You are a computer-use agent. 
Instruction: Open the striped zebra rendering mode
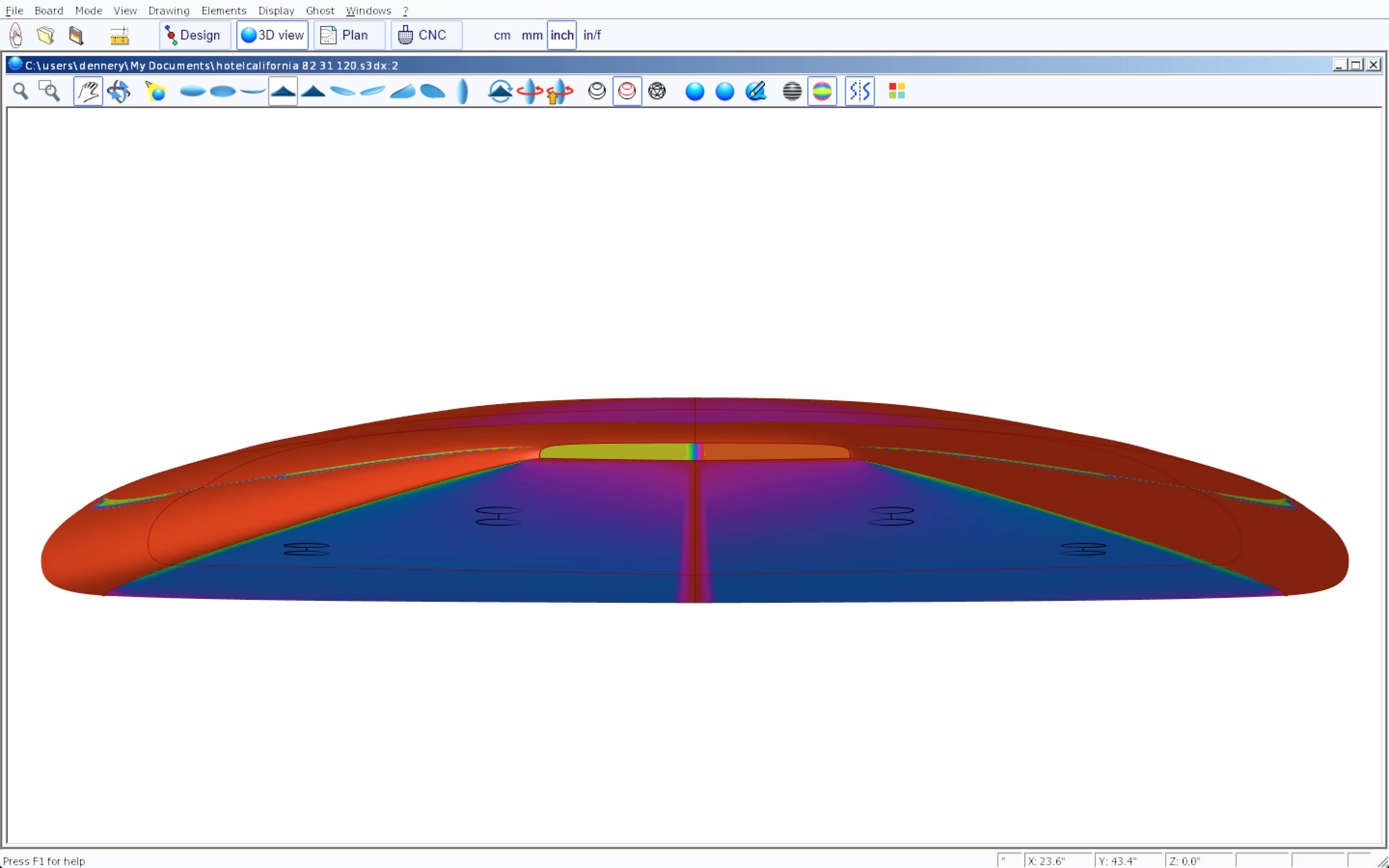[792, 91]
